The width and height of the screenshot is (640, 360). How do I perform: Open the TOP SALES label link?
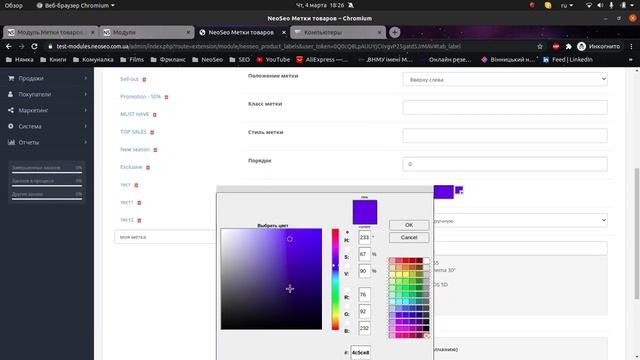(x=133, y=132)
